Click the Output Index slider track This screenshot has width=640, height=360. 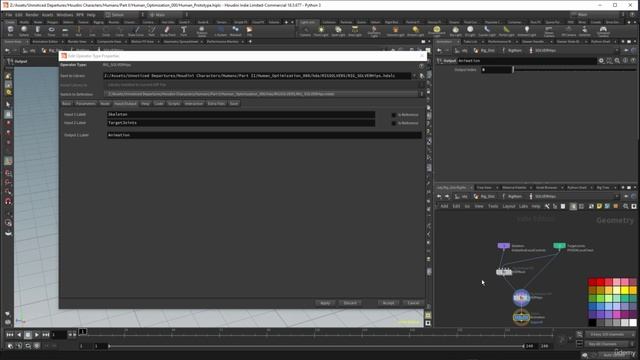(x=575, y=70)
